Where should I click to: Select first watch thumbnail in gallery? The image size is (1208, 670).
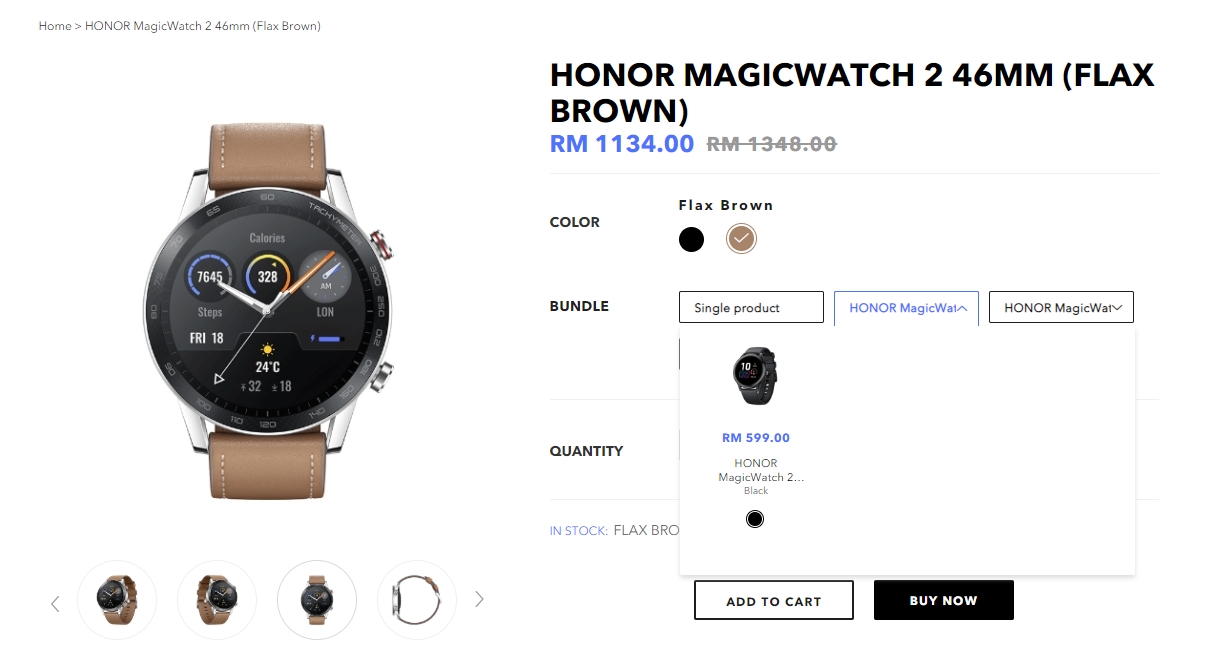tap(117, 600)
